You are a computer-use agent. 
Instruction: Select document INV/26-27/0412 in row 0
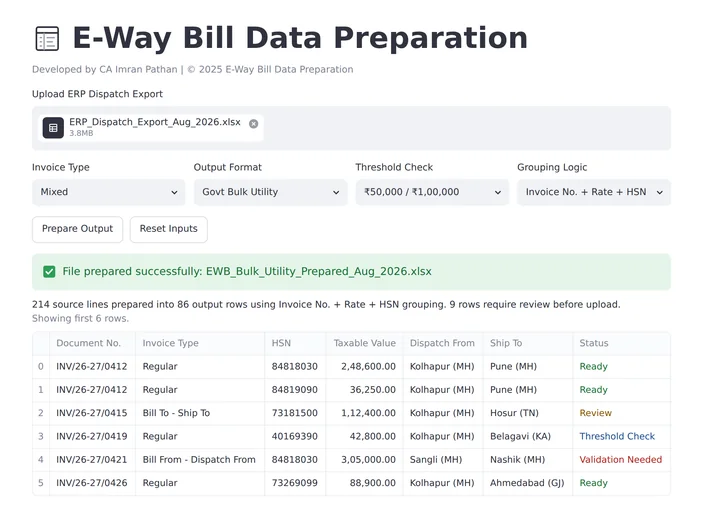(x=91, y=367)
